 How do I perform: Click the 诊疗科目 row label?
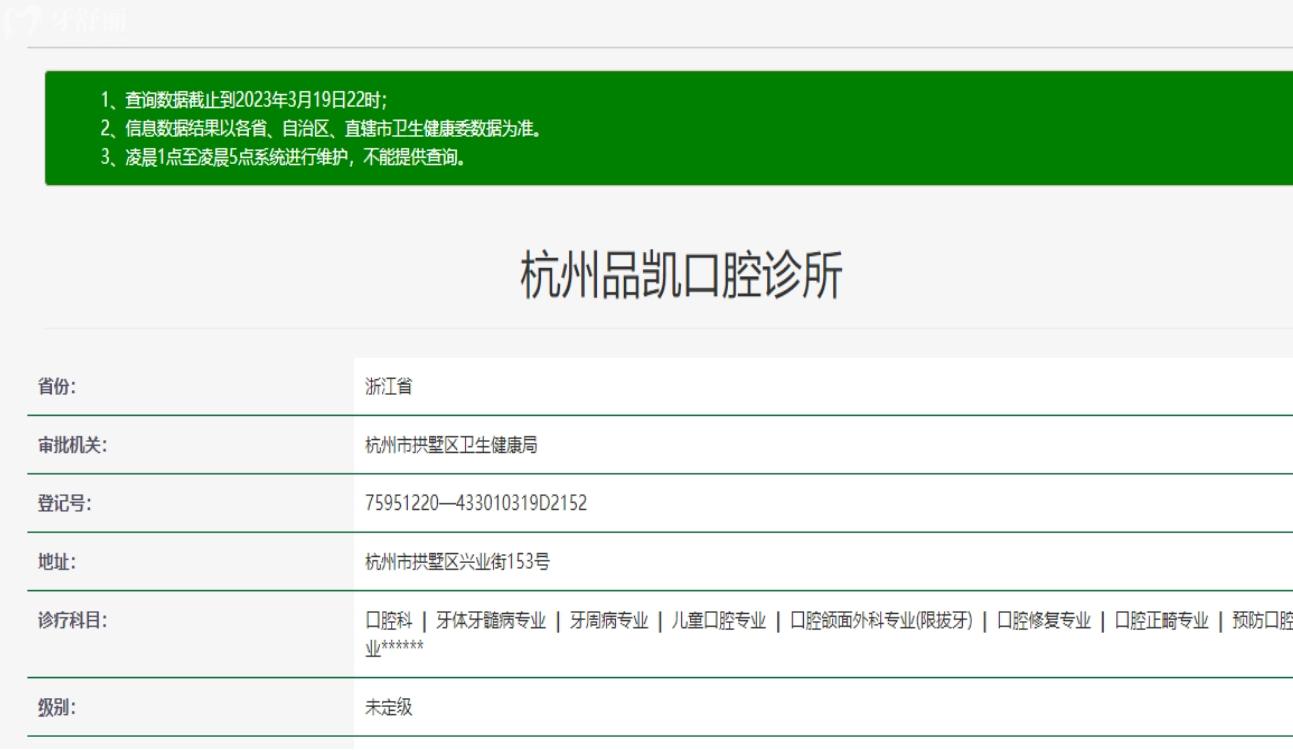(x=72, y=619)
